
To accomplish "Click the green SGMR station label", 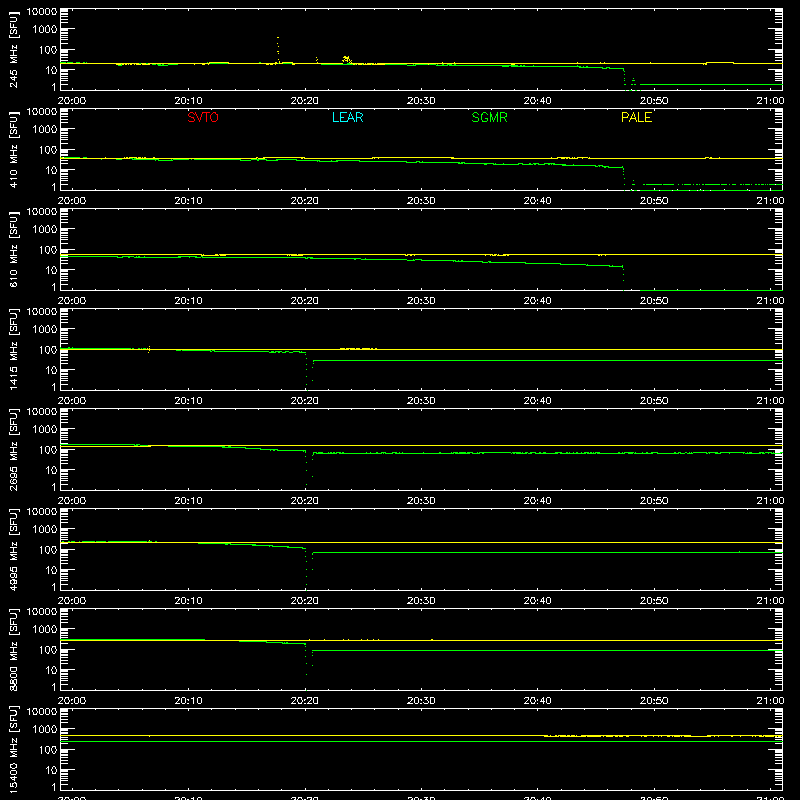I will click(489, 117).
